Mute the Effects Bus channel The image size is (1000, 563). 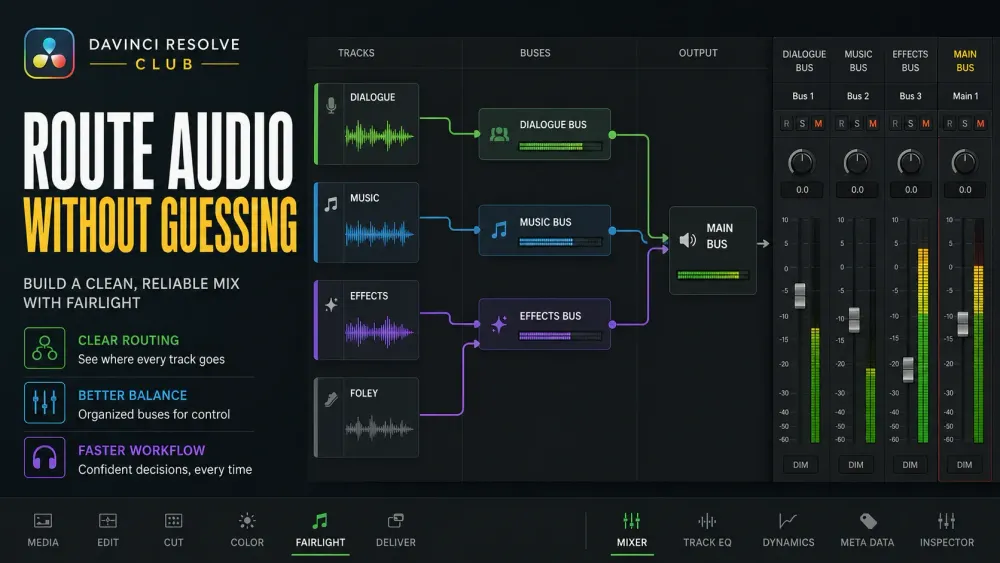[926, 124]
